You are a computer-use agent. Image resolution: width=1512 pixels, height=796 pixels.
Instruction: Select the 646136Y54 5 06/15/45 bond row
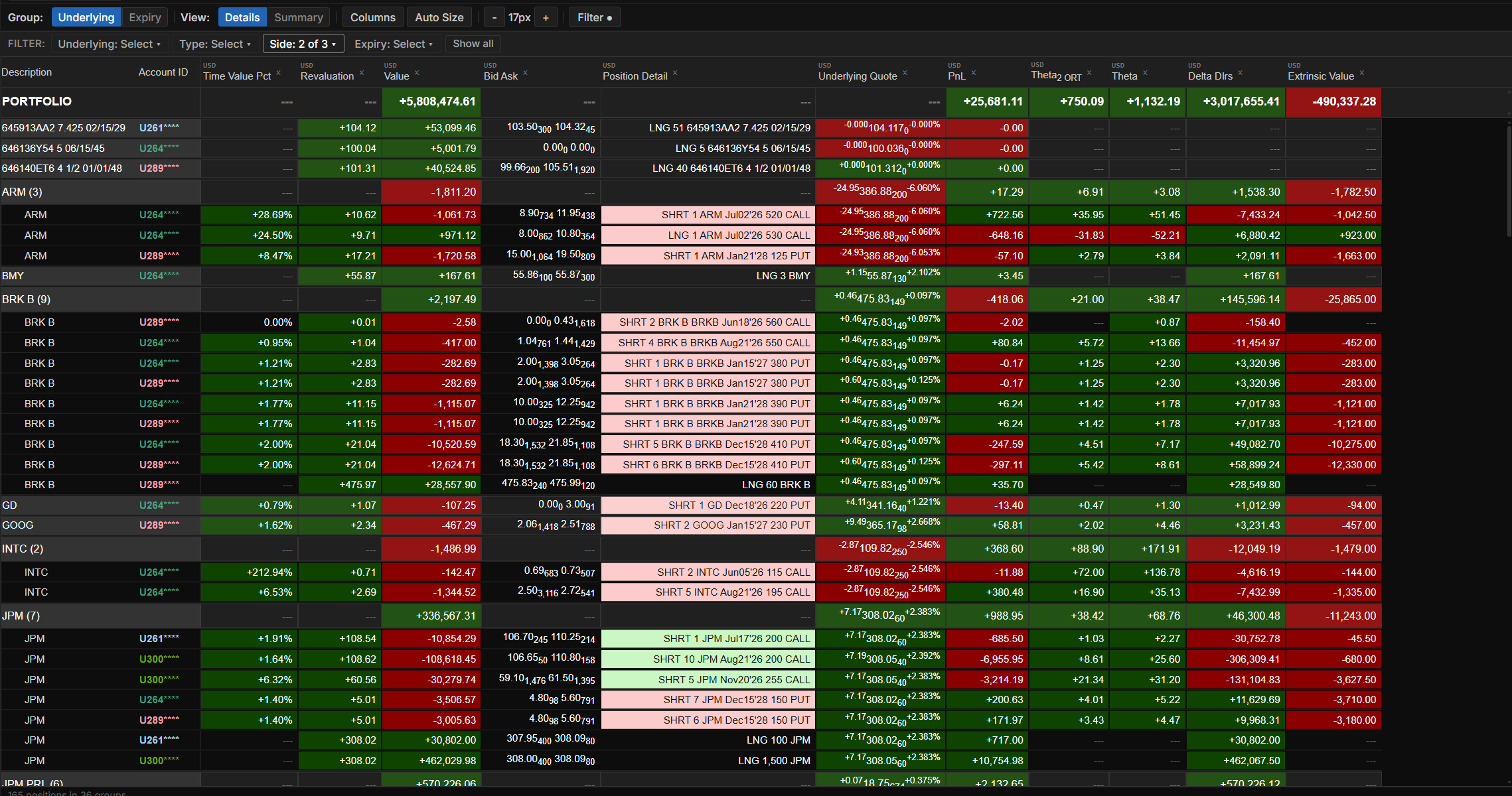[690, 149]
